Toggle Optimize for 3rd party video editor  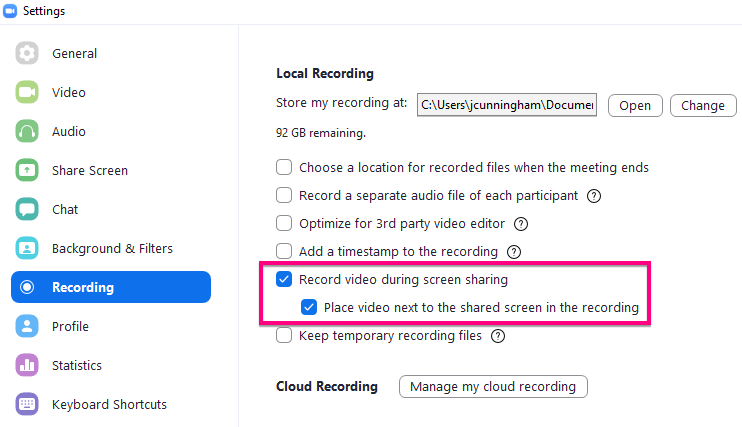click(x=285, y=224)
